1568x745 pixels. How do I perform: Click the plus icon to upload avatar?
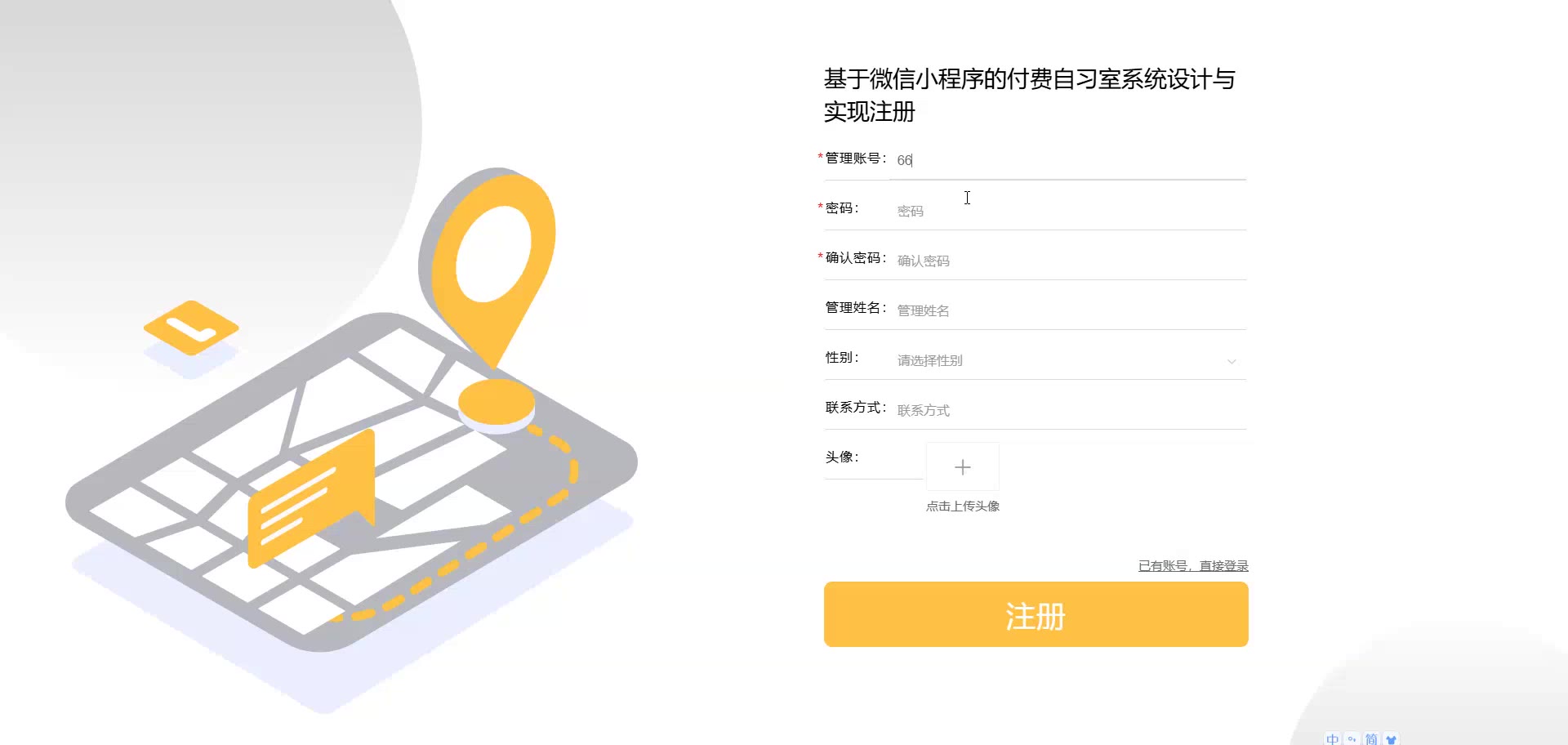point(962,467)
